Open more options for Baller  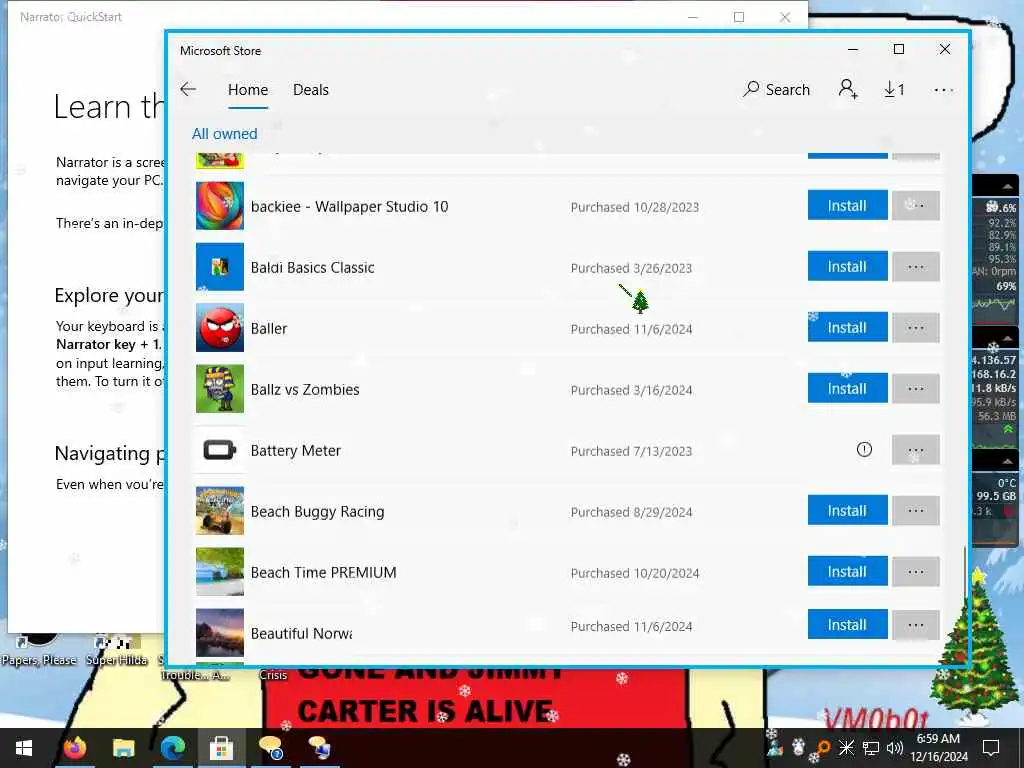click(916, 327)
